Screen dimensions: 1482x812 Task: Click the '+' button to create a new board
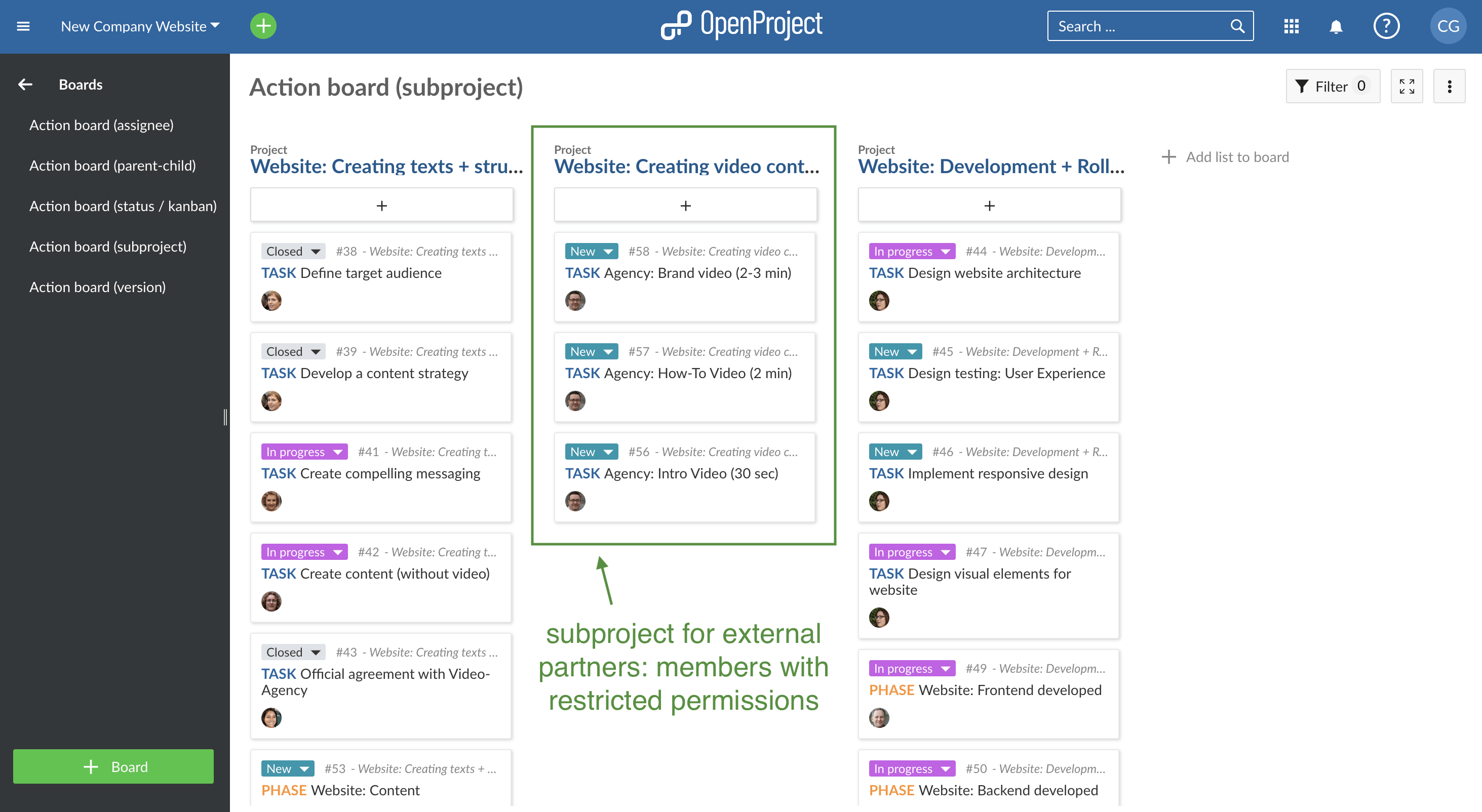point(114,767)
